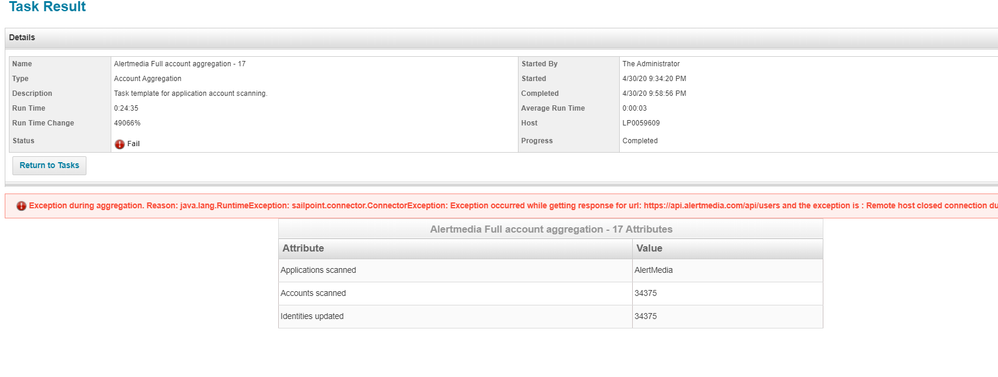Click the 'Description' field label

tap(32, 94)
